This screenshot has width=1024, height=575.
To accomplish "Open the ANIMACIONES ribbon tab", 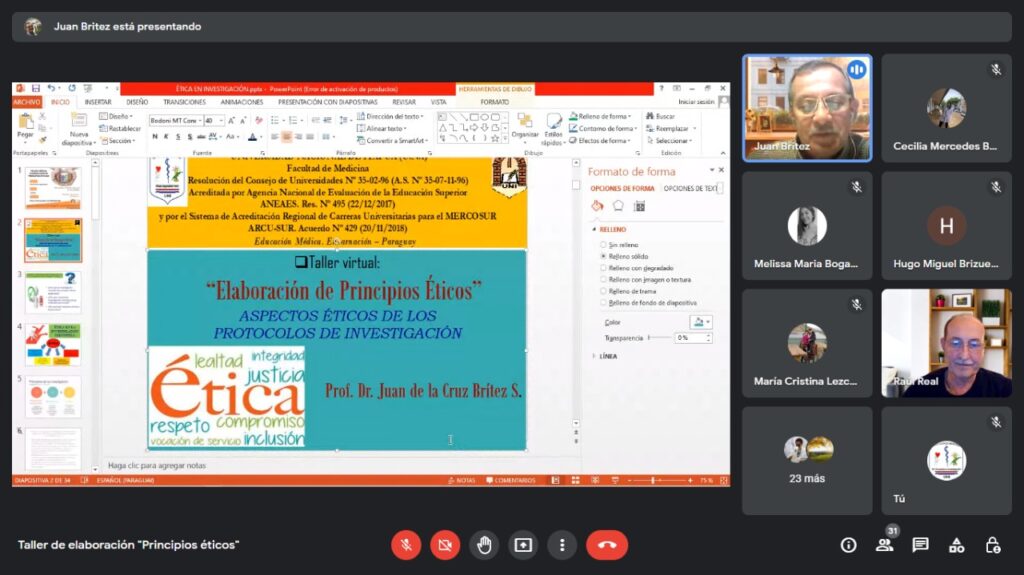I will 242,102.
